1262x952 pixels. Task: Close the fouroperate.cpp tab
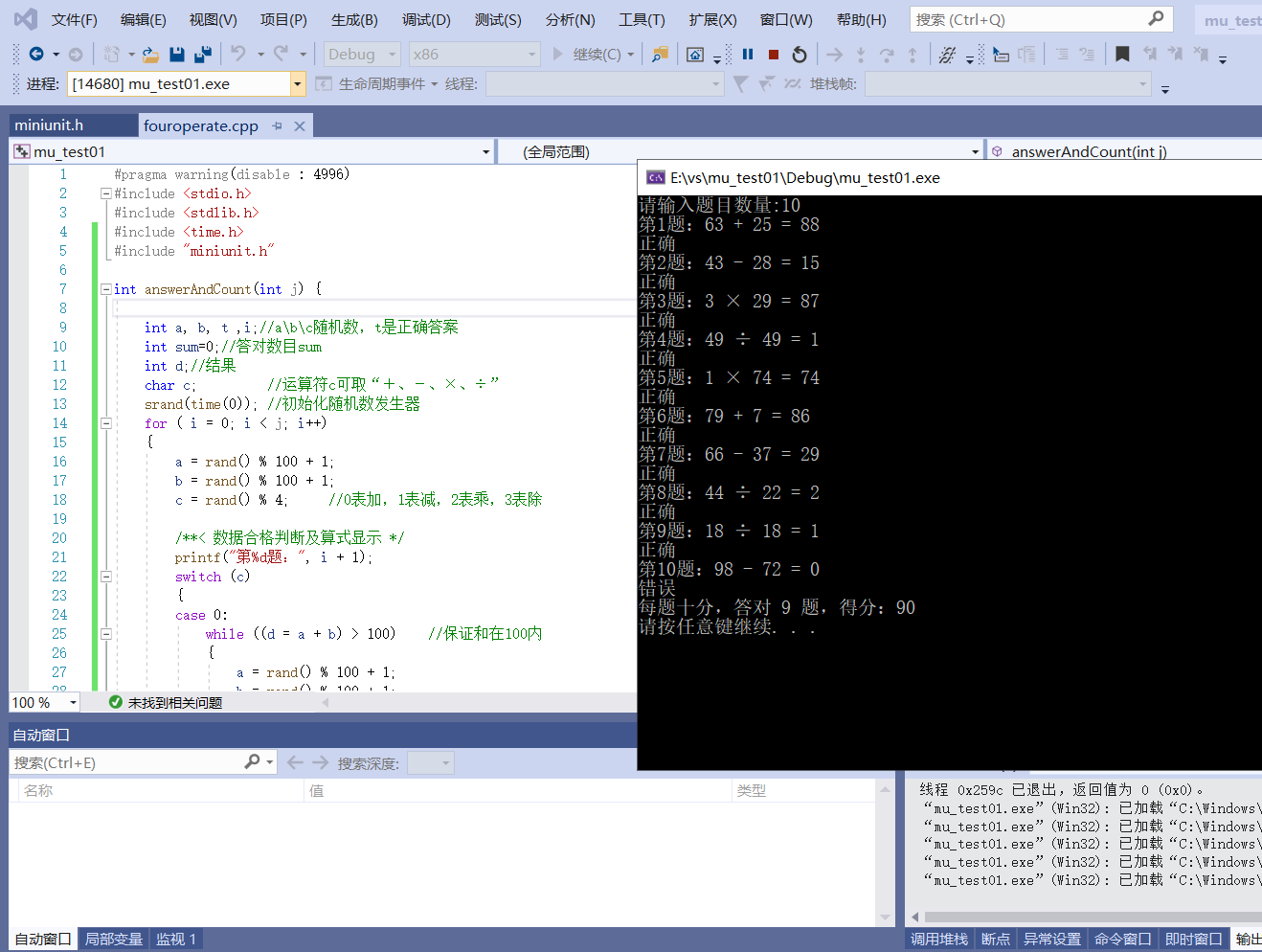[x=300, y=125]
